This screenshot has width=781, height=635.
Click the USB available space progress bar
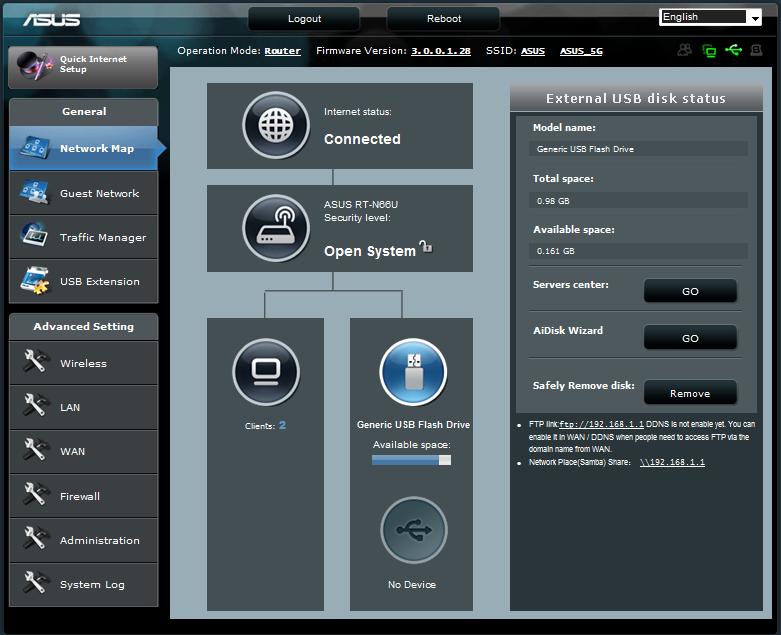pos(411,460)
